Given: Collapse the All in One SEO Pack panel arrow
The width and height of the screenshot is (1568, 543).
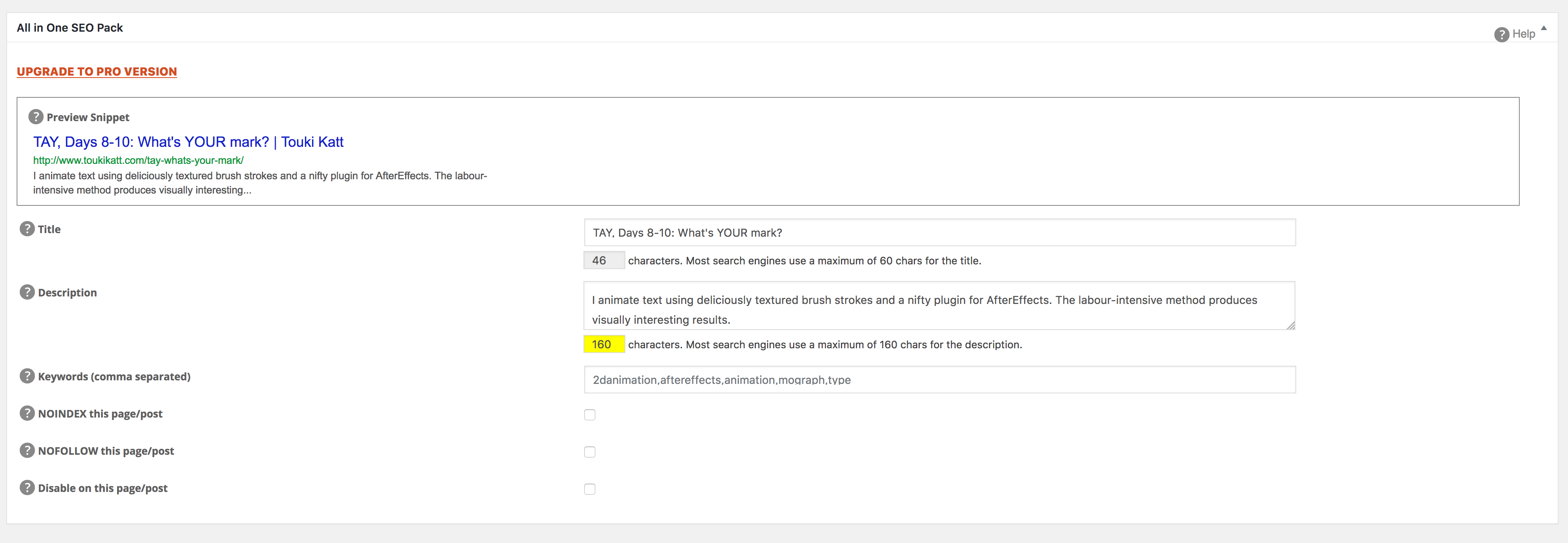Looking at the screenshot, I should click(1543, 28).
